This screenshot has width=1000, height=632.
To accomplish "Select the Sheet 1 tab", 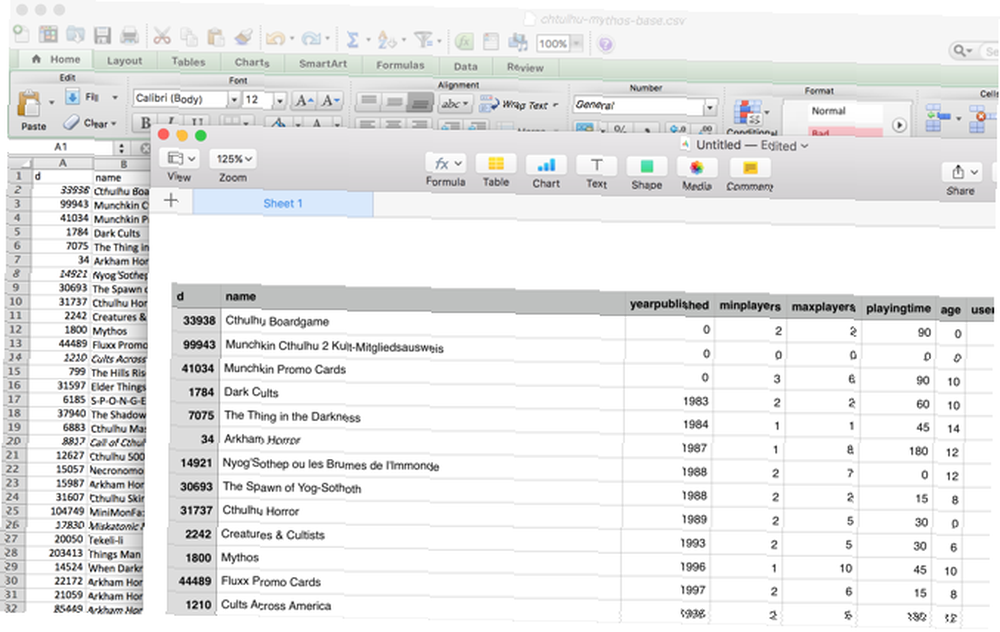I will pos(283,203).
